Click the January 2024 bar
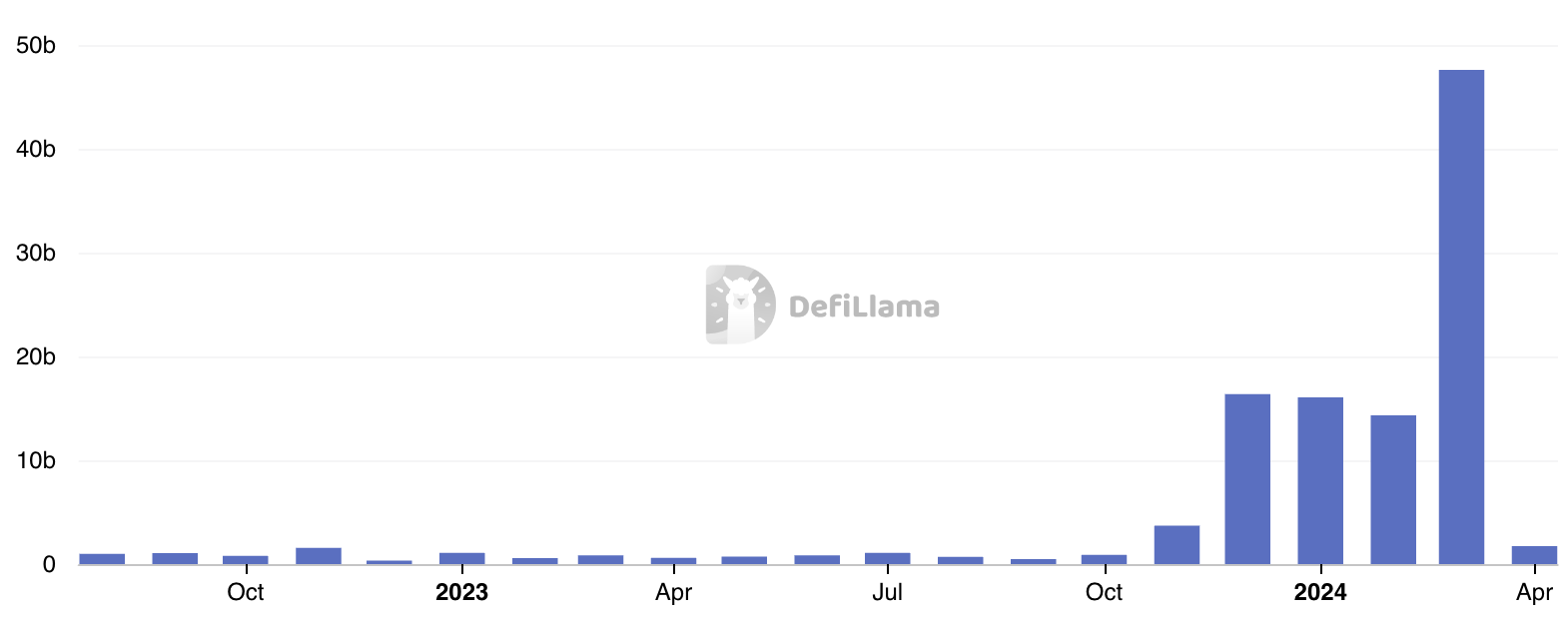 1320,480
